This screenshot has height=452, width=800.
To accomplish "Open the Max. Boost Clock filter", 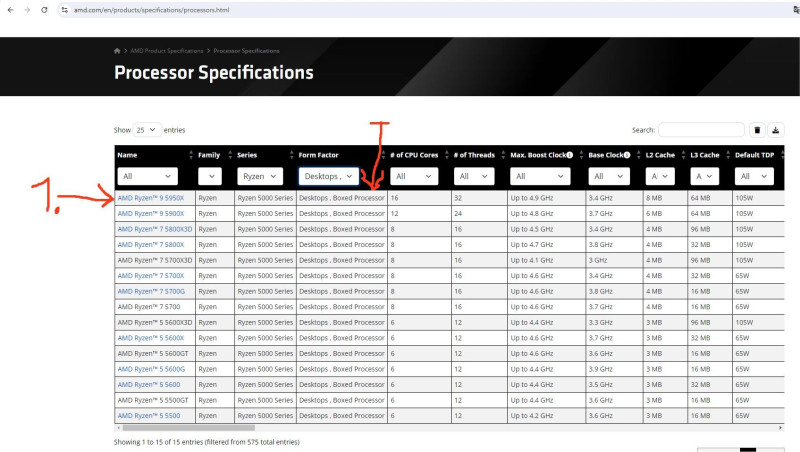I will point(540,176).
